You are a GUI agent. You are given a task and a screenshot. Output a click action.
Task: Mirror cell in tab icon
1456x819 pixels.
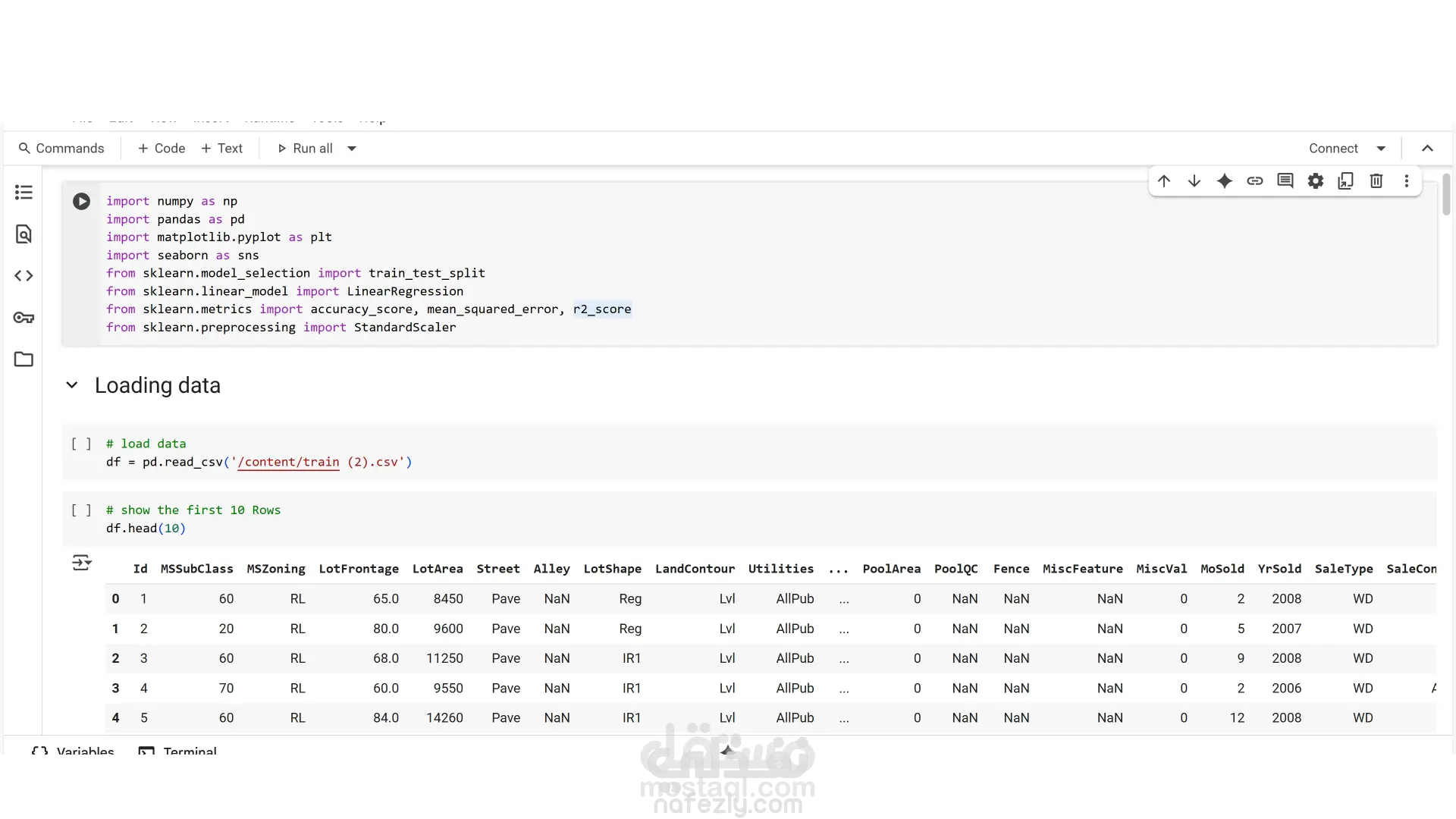(x=1346, y=181)
